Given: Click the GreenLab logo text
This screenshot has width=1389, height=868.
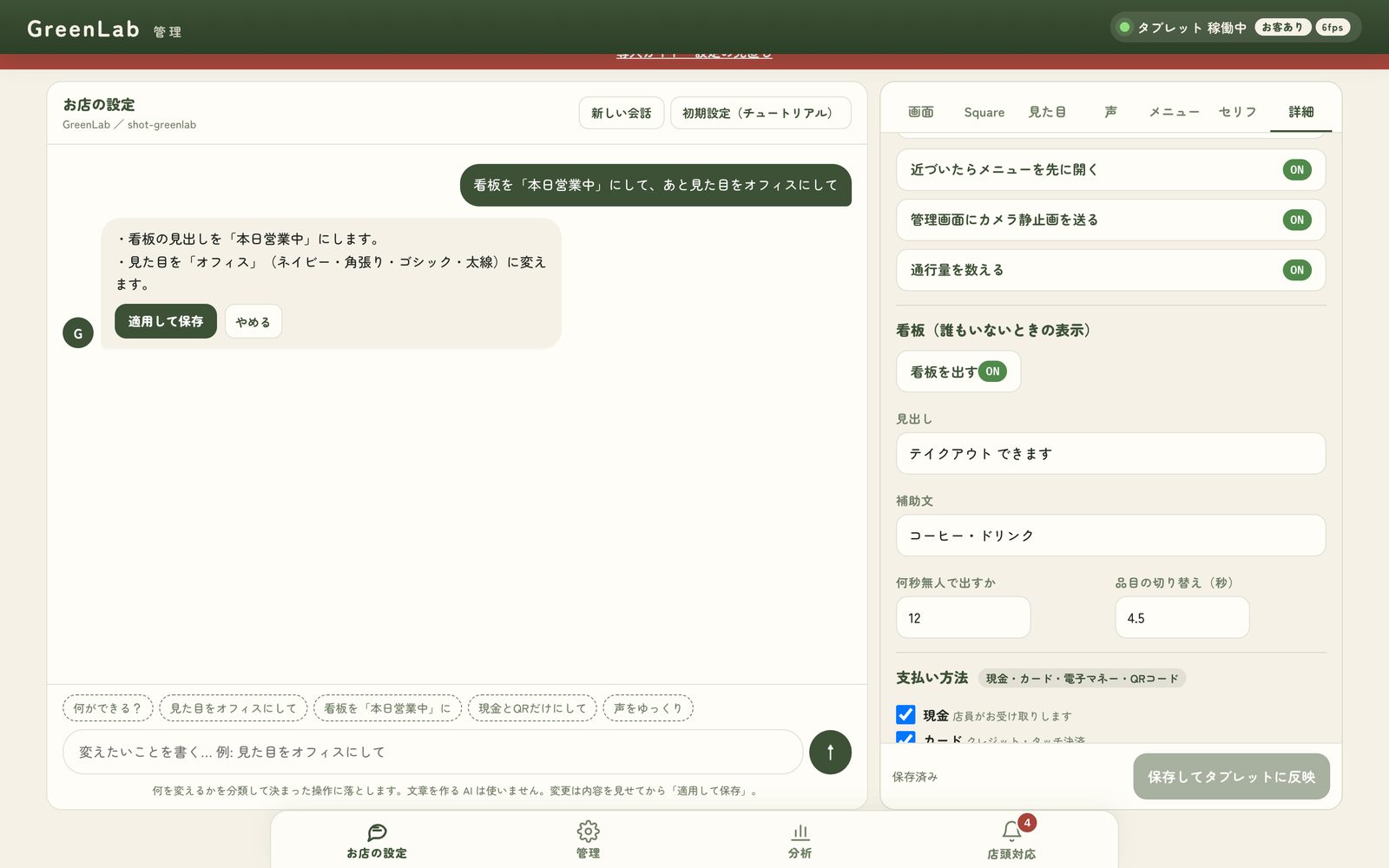Looking at the screenshot, I should coord(83,29).
